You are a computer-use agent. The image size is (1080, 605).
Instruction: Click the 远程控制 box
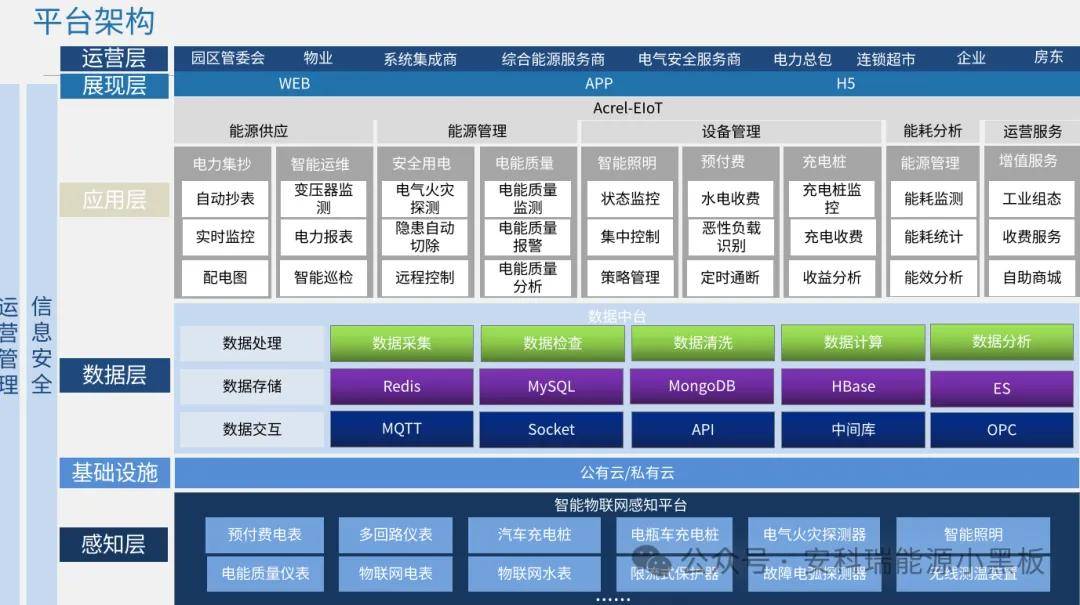pos(425,277)
